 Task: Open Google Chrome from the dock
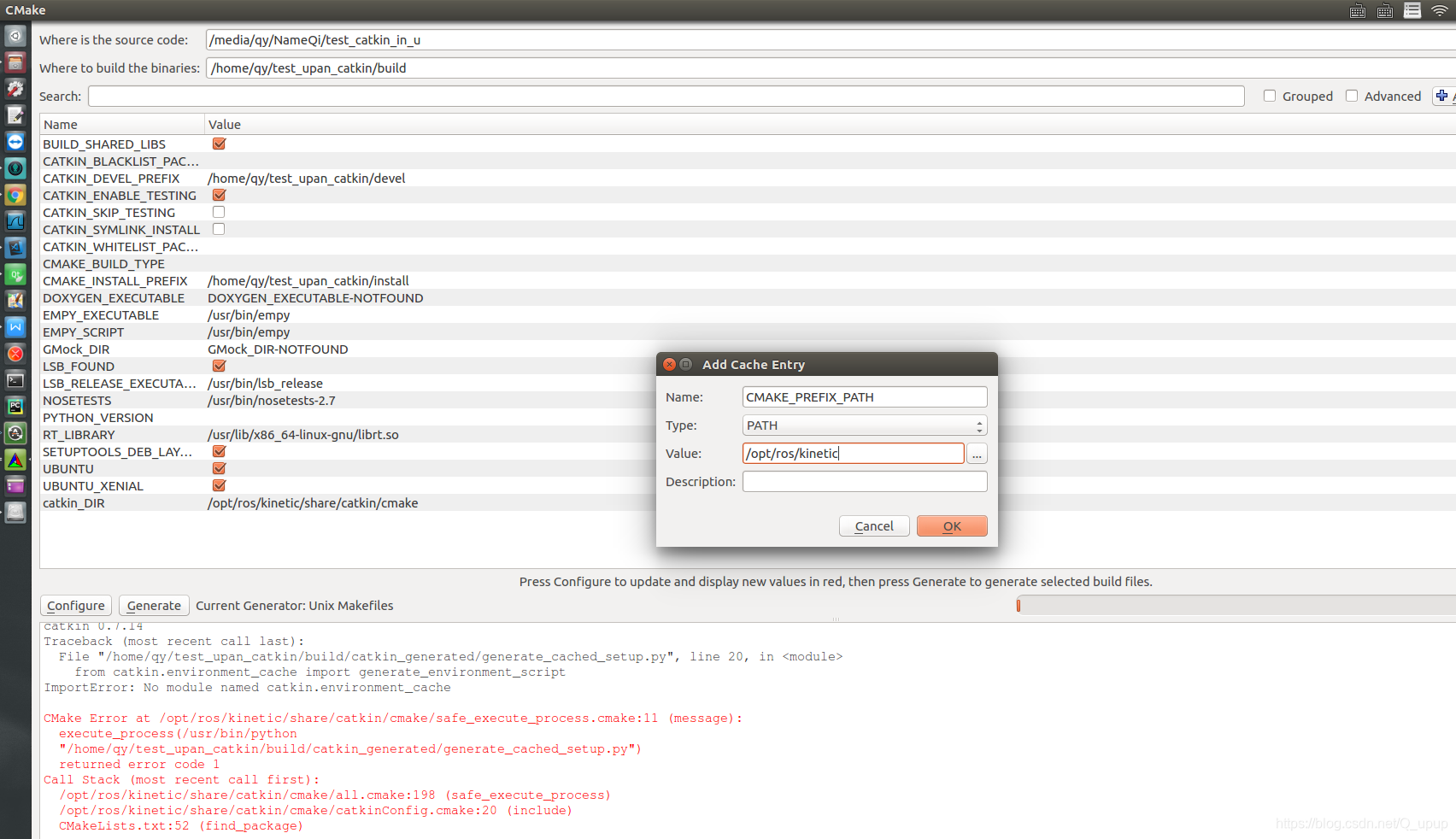[x=15, y=195]
